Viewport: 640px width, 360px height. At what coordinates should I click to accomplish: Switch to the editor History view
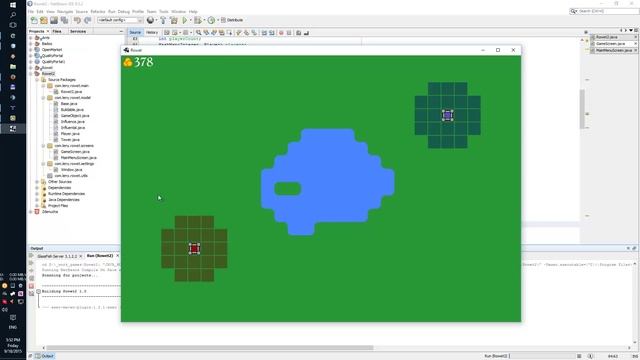click(x=152, y=32)
